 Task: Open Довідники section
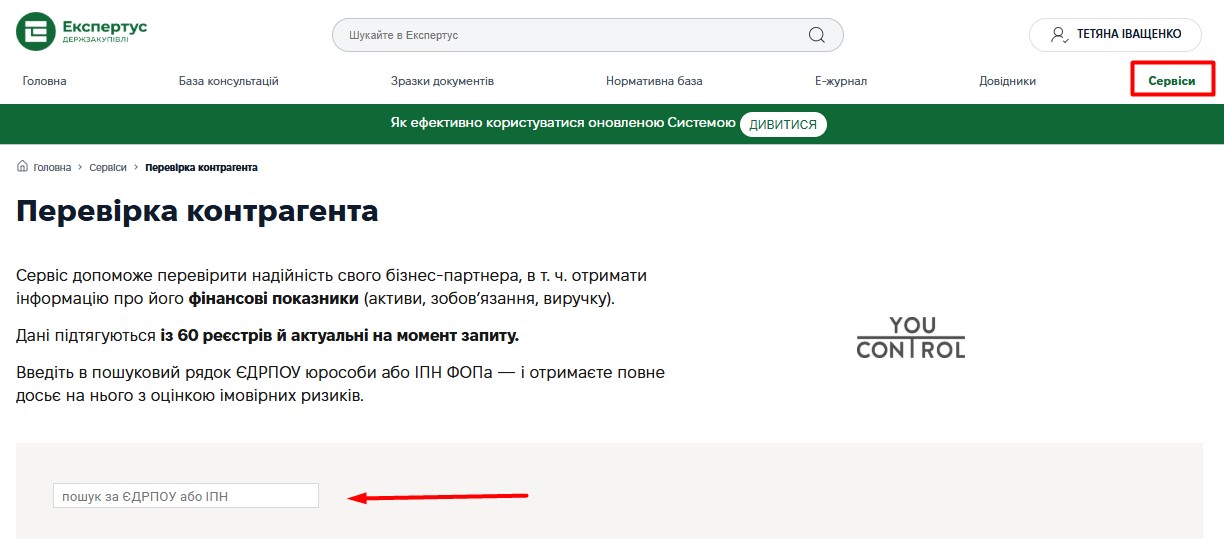coord(1007,81)
